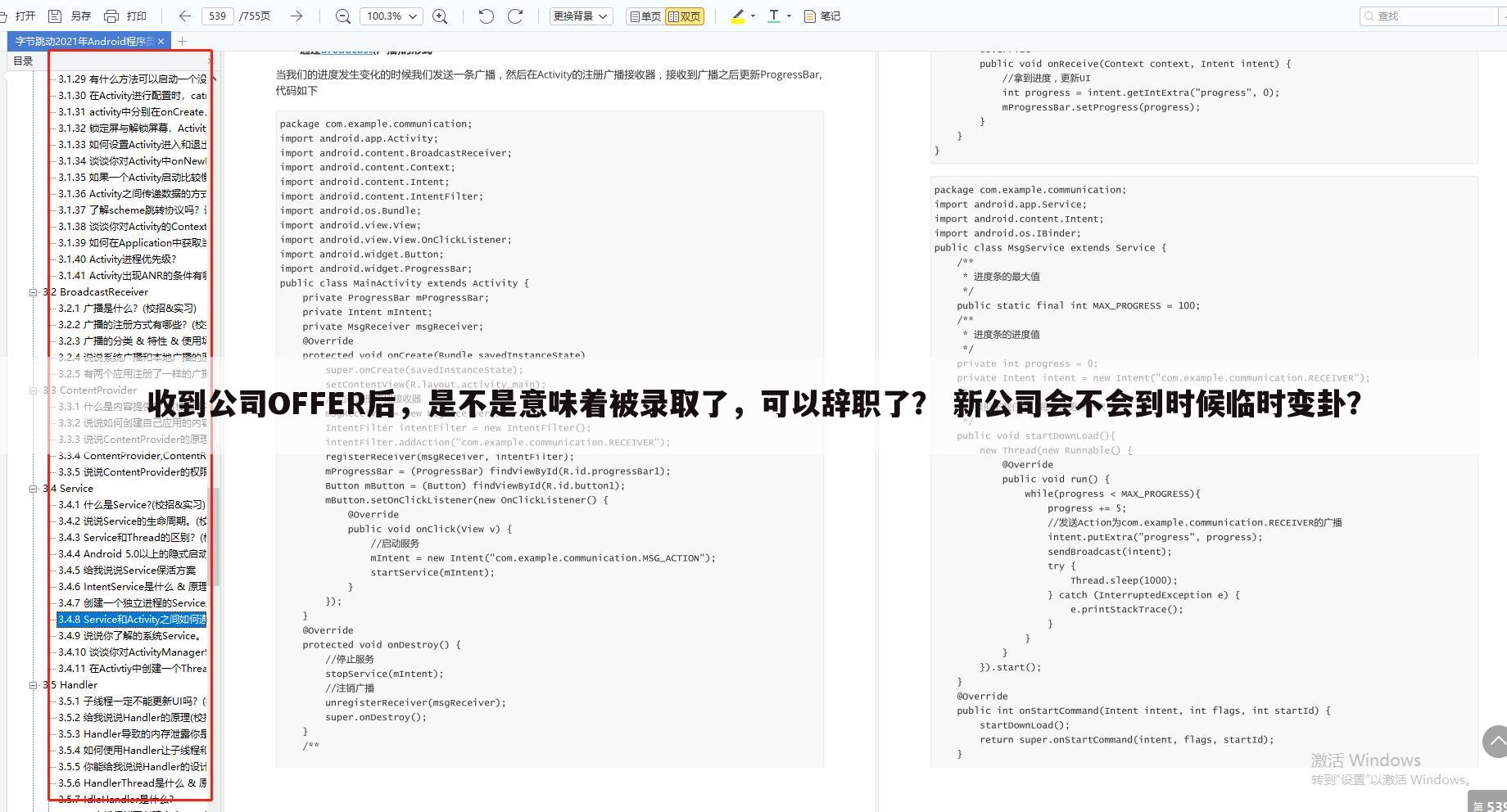This screenshot has height=812, width=1507.
Task: Open outline item 3.5.3 Handler导致的内存泄露
Action: point(132,734)
